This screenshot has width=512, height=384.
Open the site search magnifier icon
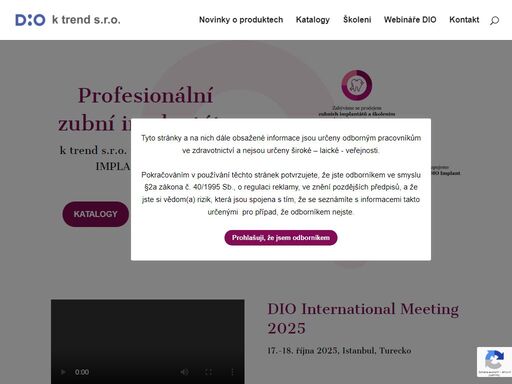(x=494, y=20)
